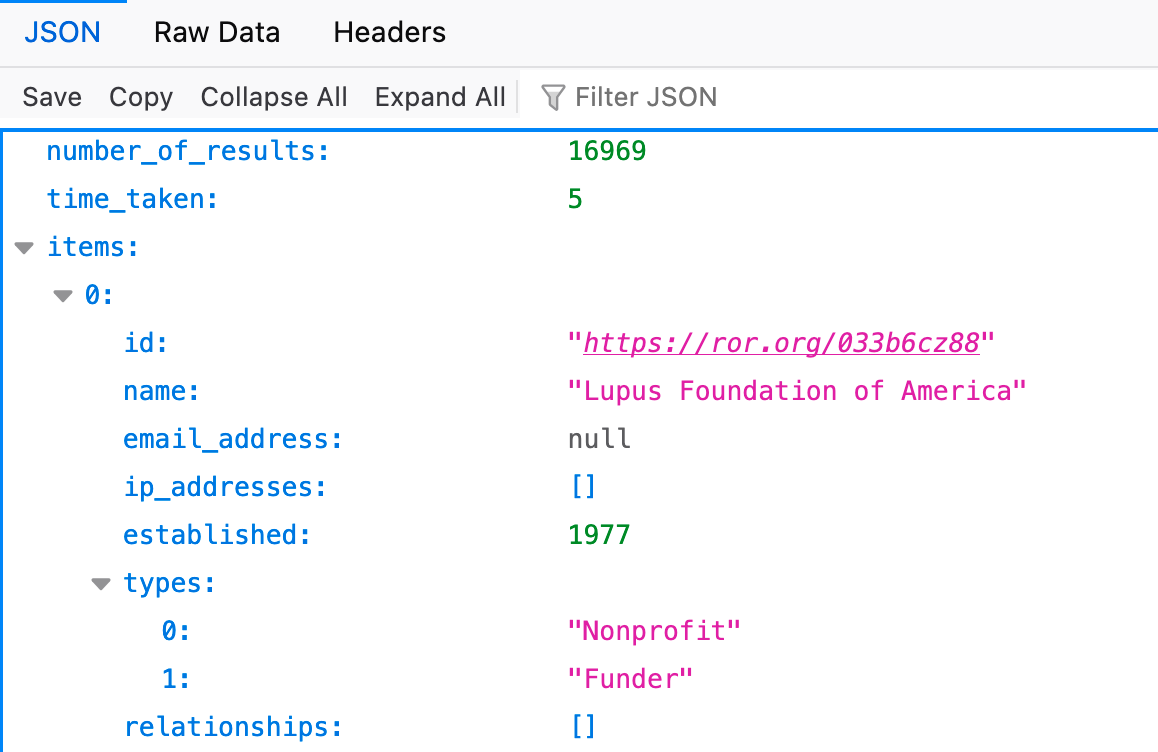Click Expand All in toolbar
Screen dimensions: 1158x752
(440, 97)
